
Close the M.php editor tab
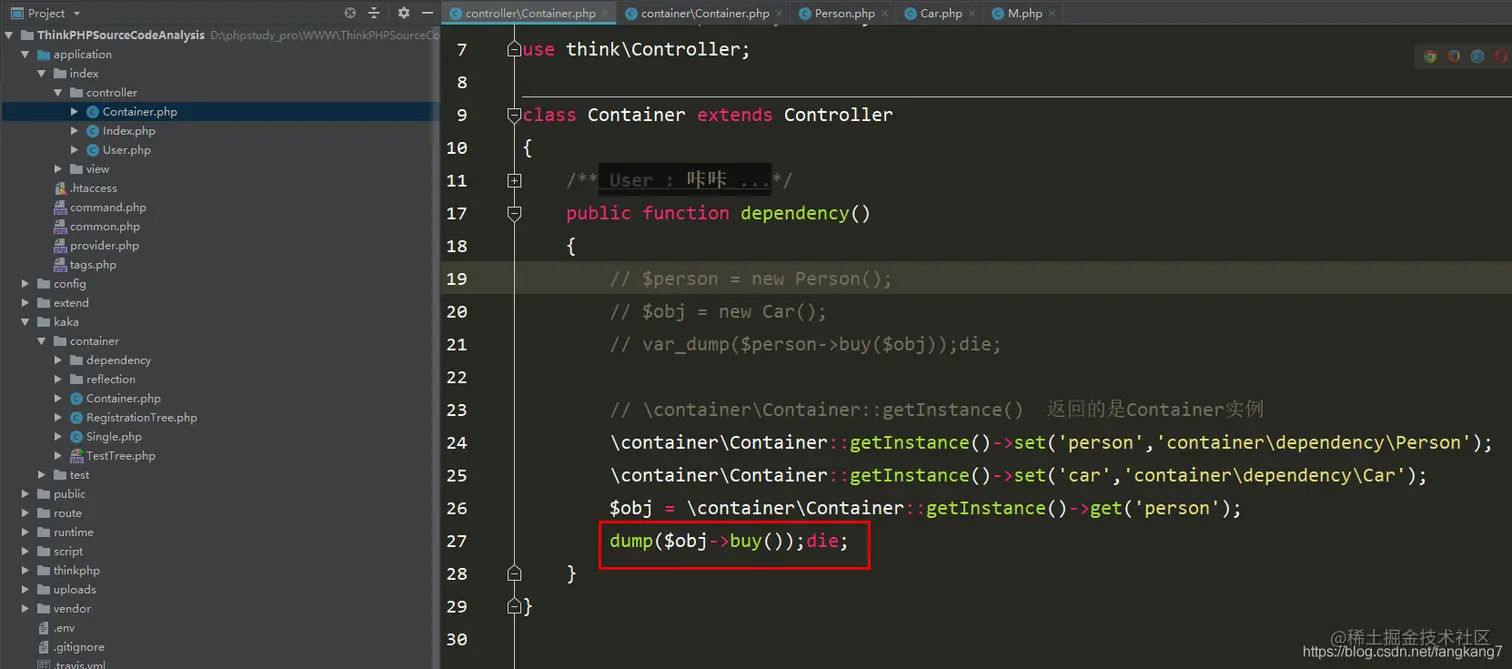(x=1052, y=13)
